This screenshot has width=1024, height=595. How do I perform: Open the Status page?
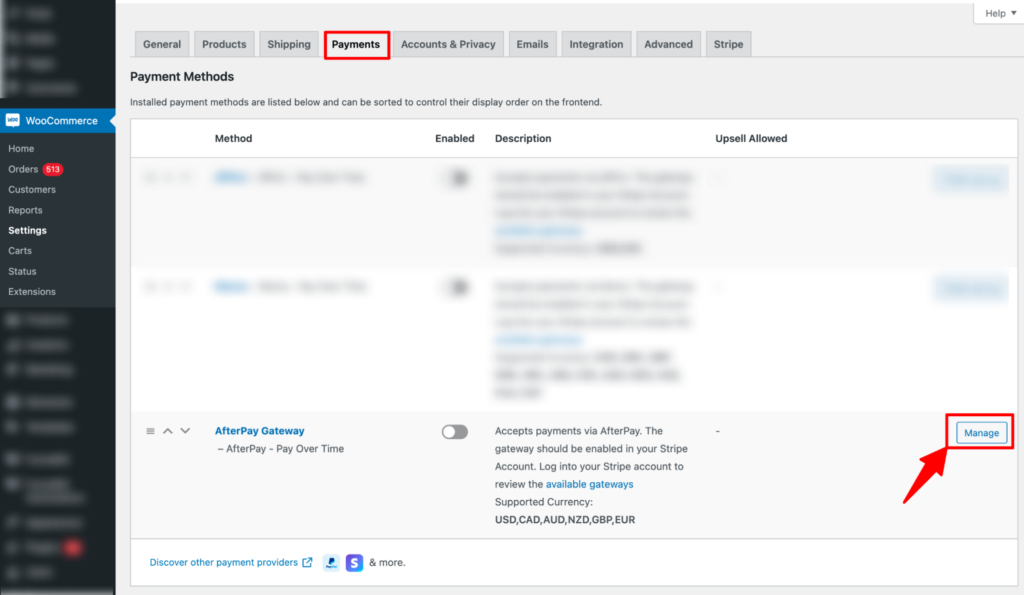22,271
